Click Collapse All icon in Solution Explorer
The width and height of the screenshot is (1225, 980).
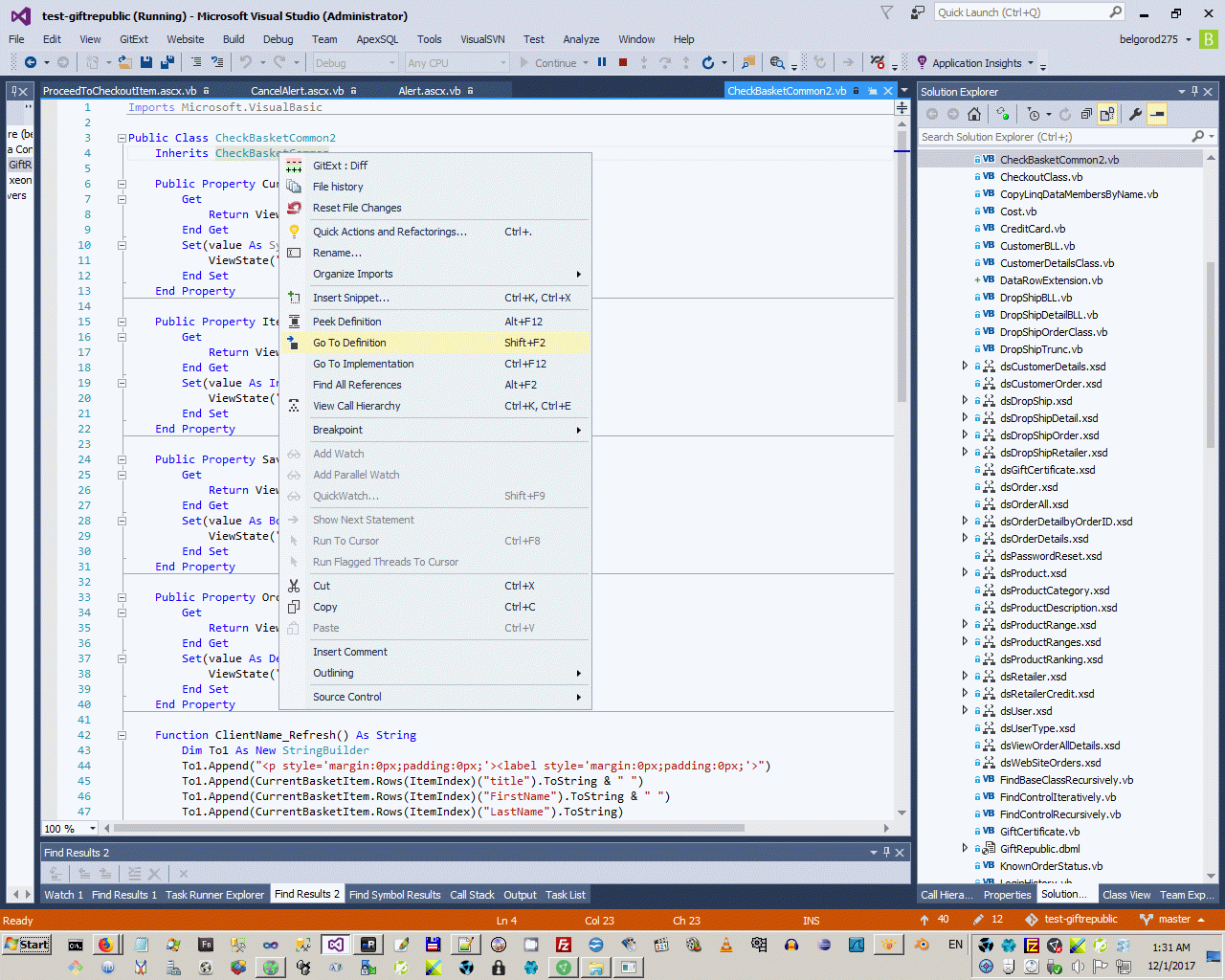(x=1086, y=114)
